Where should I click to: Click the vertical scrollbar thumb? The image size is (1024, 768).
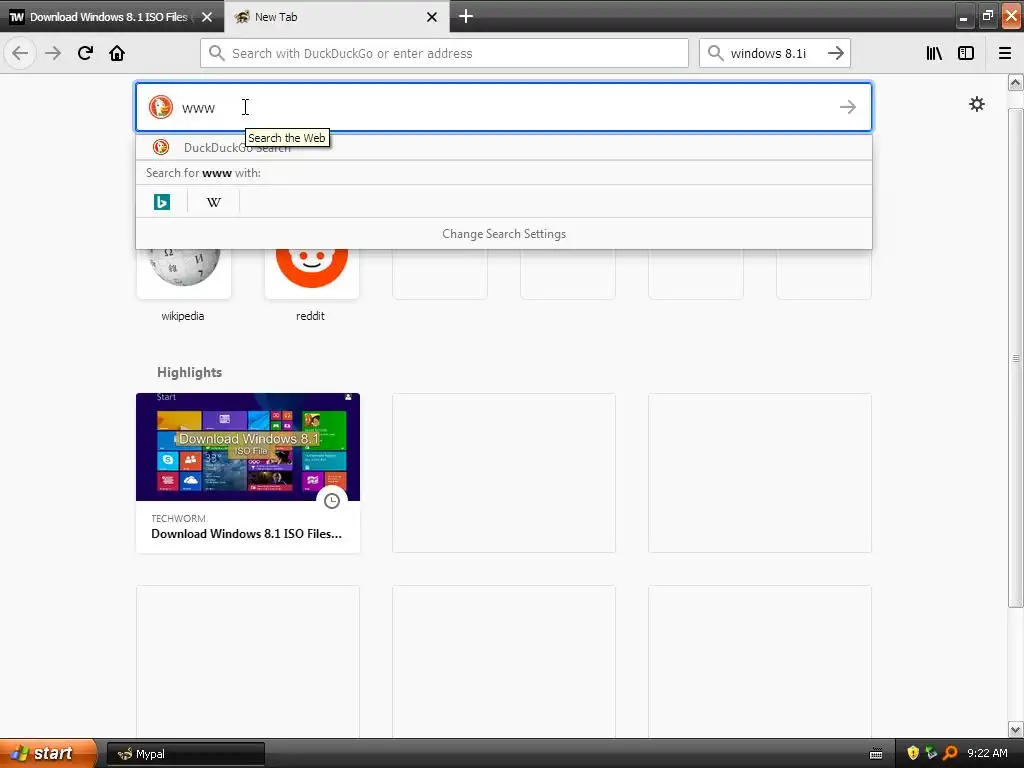coord(1016,358)
